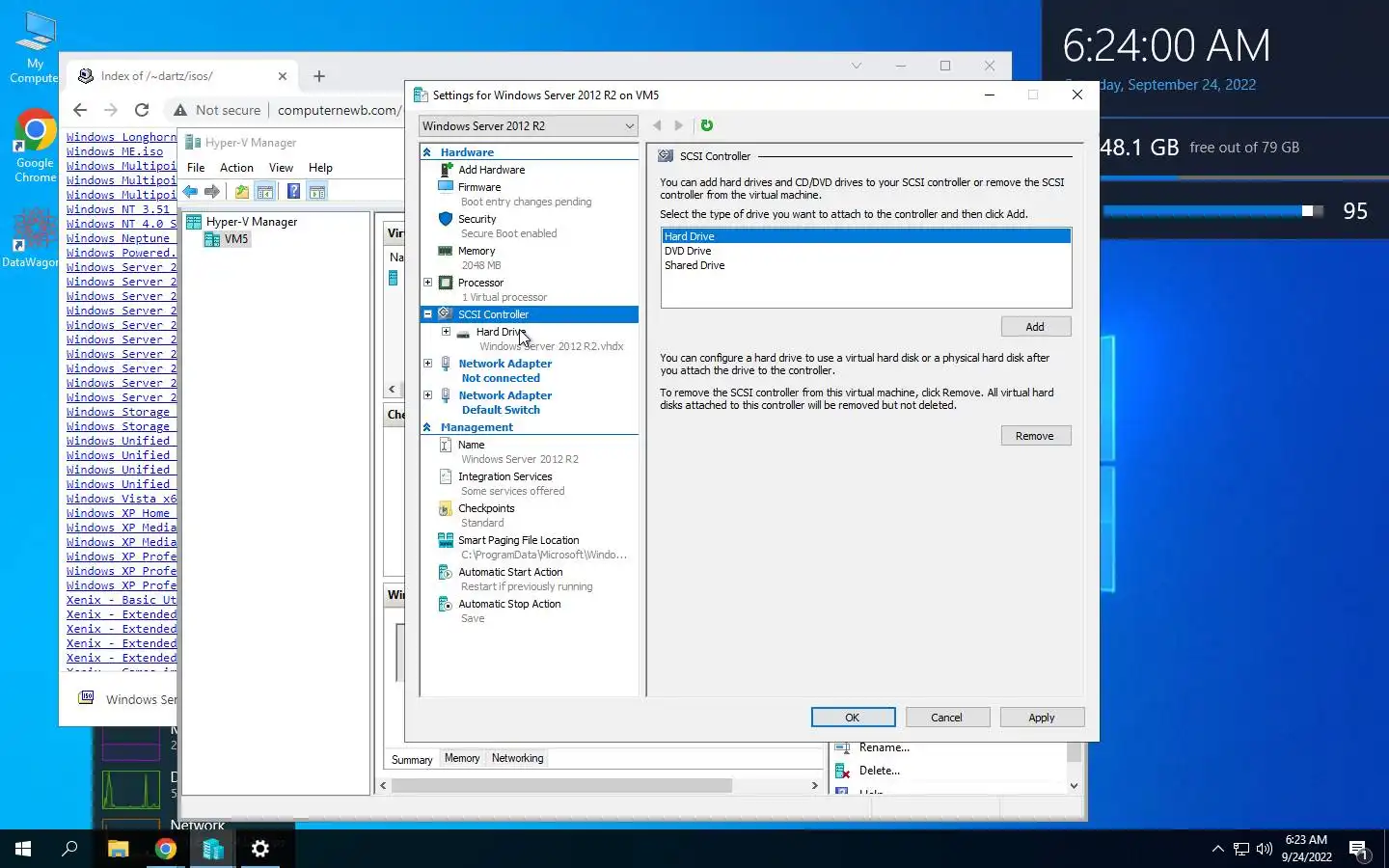Select the Memory settings entry
The width and height of the screenshot is (1389, 868).
(x=476, y=251)
